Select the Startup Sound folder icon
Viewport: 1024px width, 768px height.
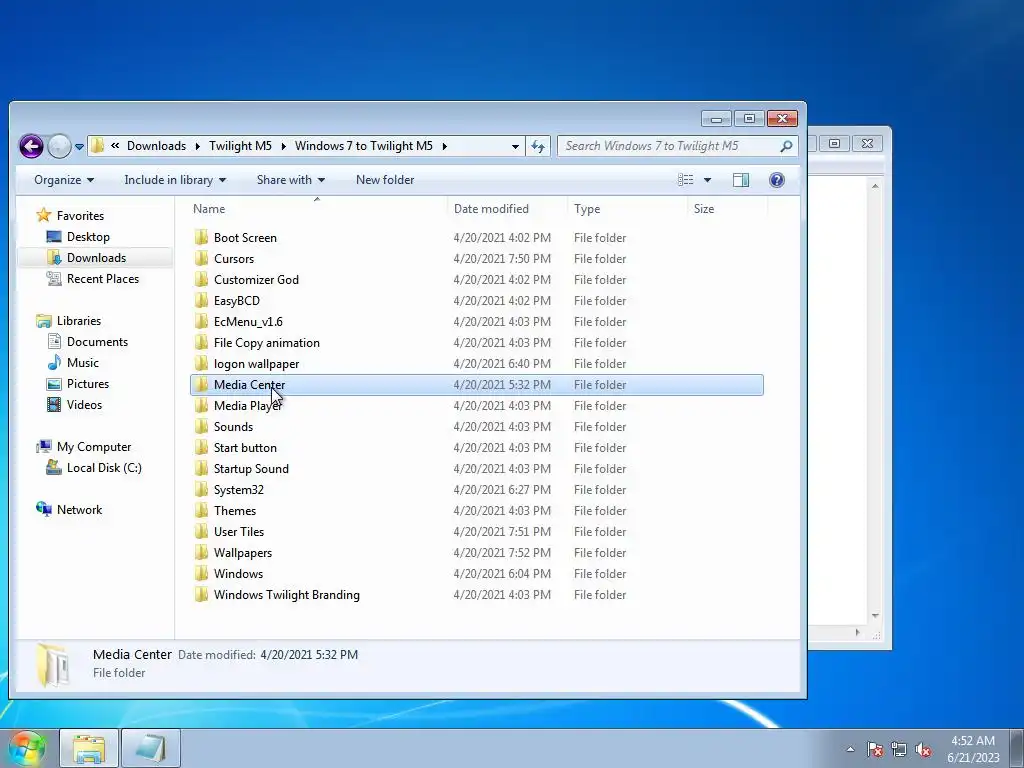(201, 468)
